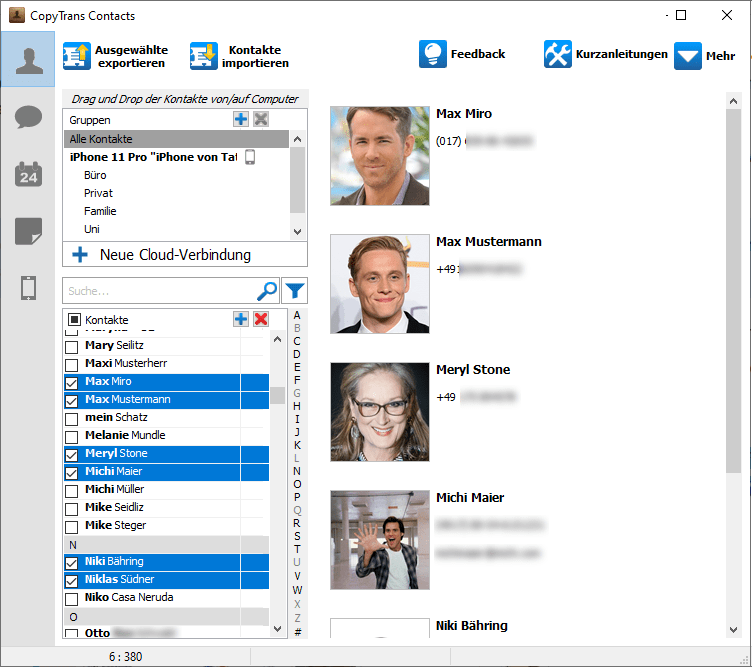Image resolution: width=752 pixels, height=667 pixels.
Task: Click details pane scroll-down arrow
Action: click(733, 630)
